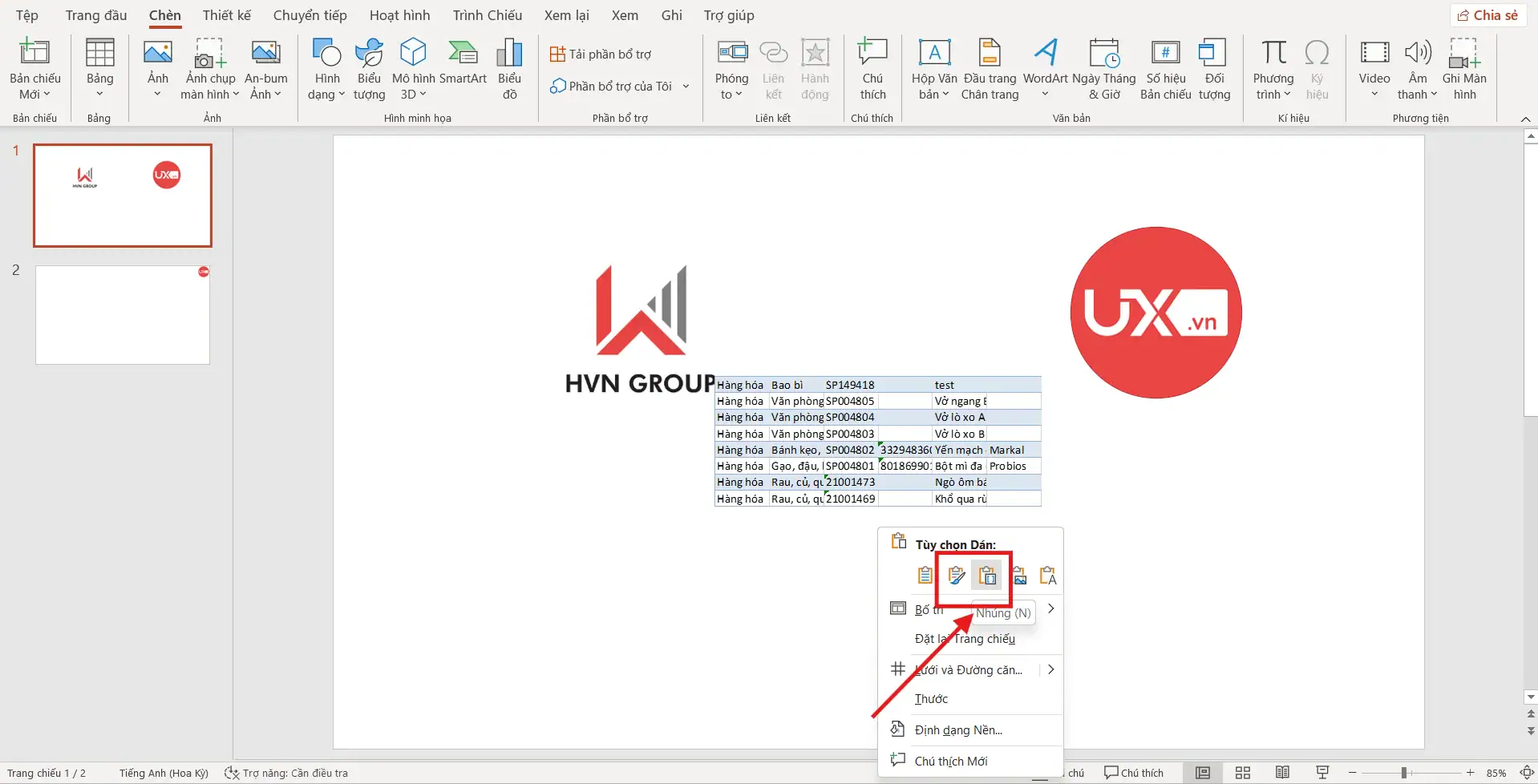Toggle Chú thích pane in status bar
This screenshot has width=1538, height=784.
[1134, 773]
